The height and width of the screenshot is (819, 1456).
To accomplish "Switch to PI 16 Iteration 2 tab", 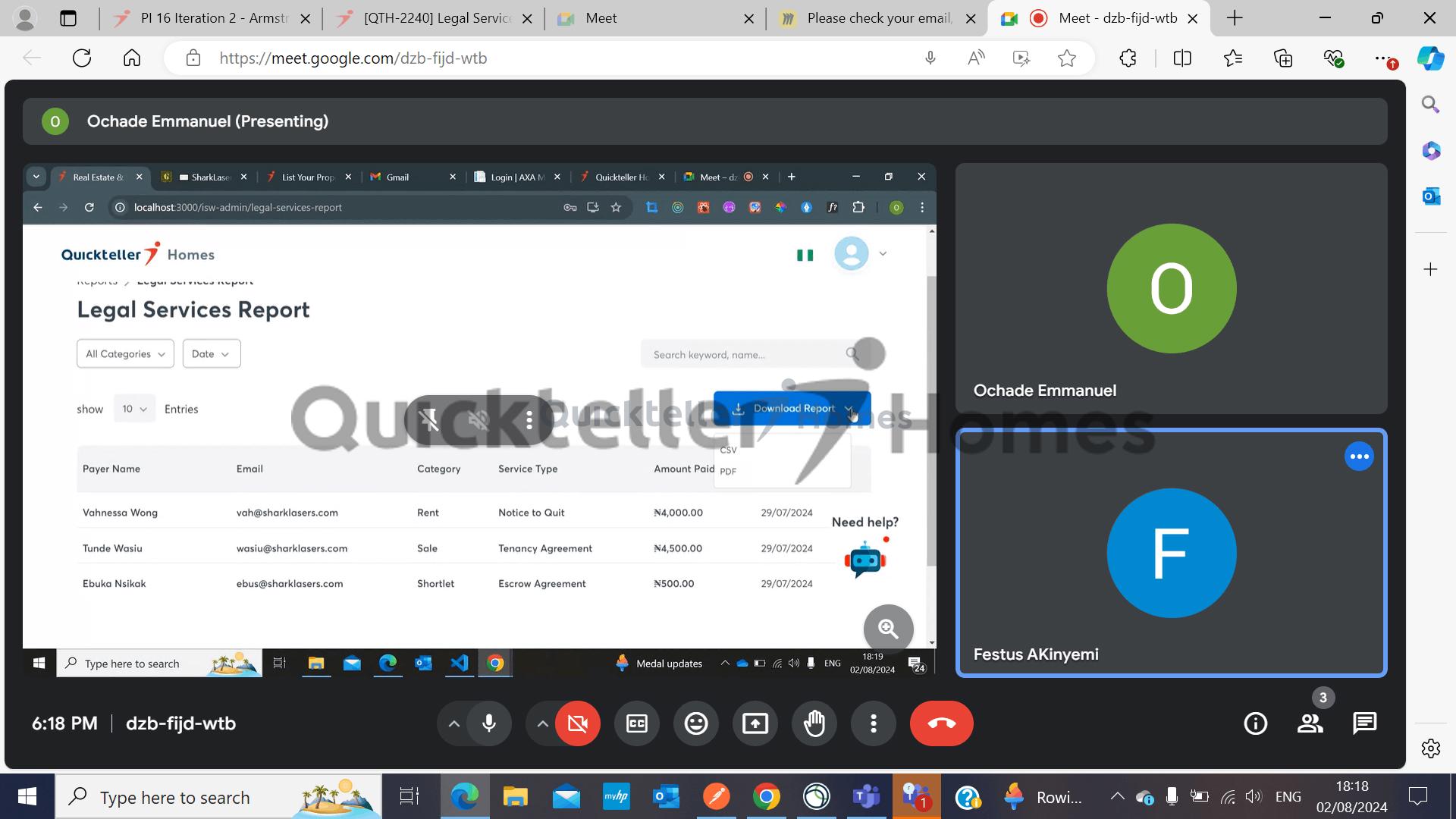I will (x=214, y=18).
